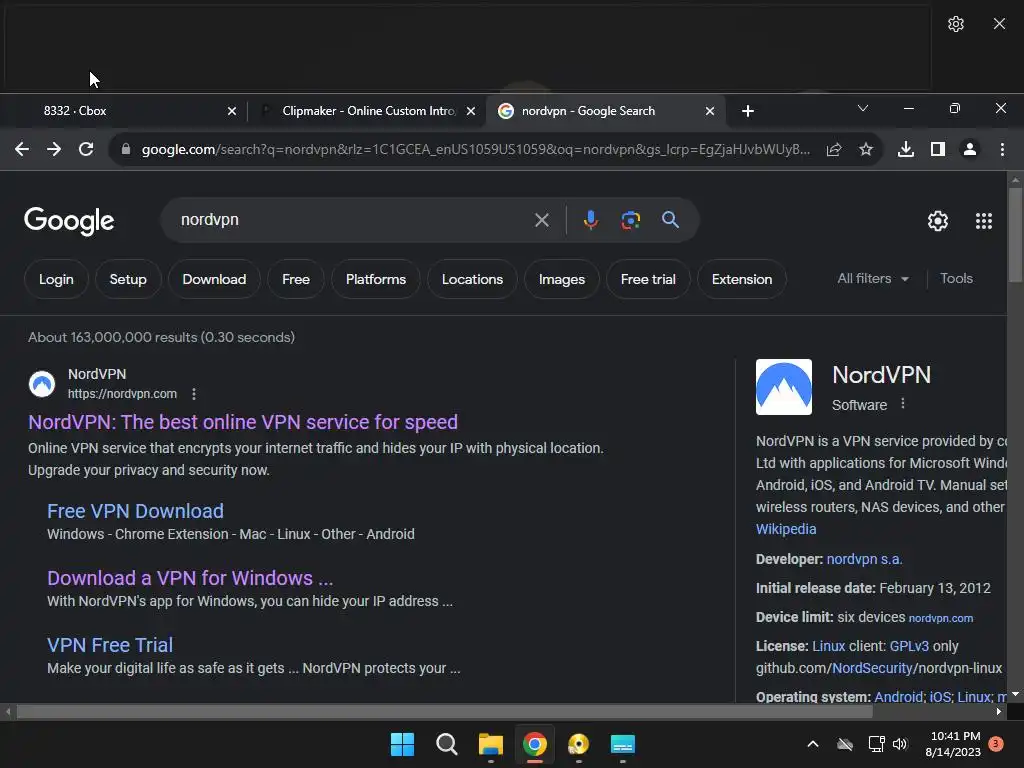Open more options for the nordvpn.com result
Viewport: 1024px width, 768px height.
click(x=194, y=394)
